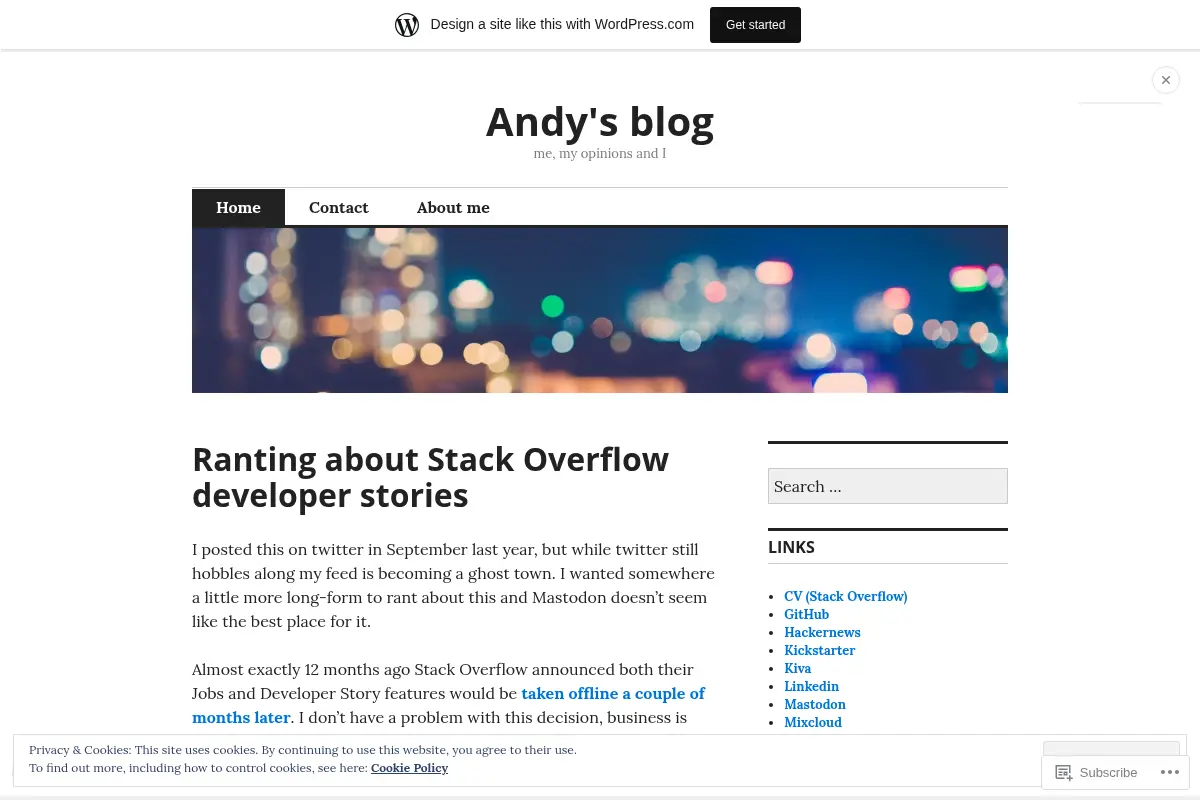Image resolution: width=1200 pixels, height=800 pixels.
Task: Open the About me menu item
Action: [x=453, y=207]
